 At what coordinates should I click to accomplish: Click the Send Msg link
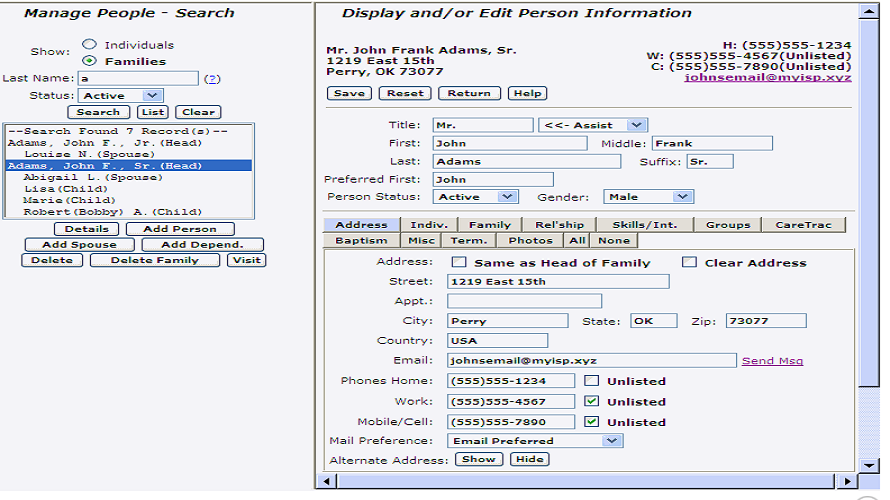(772, 360)
